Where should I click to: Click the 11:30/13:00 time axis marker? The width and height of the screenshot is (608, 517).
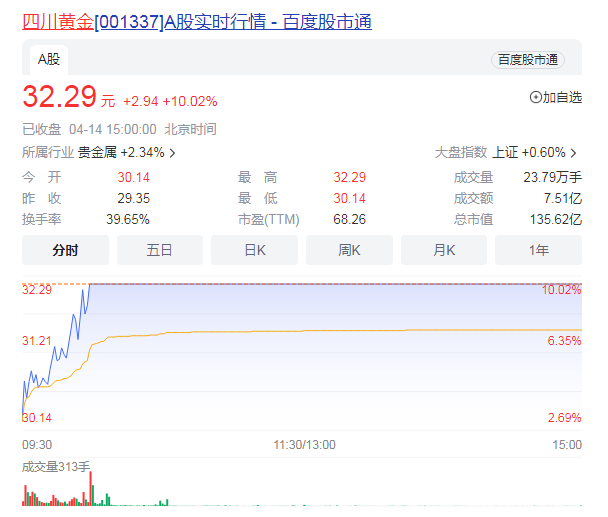tap(305, 444)
